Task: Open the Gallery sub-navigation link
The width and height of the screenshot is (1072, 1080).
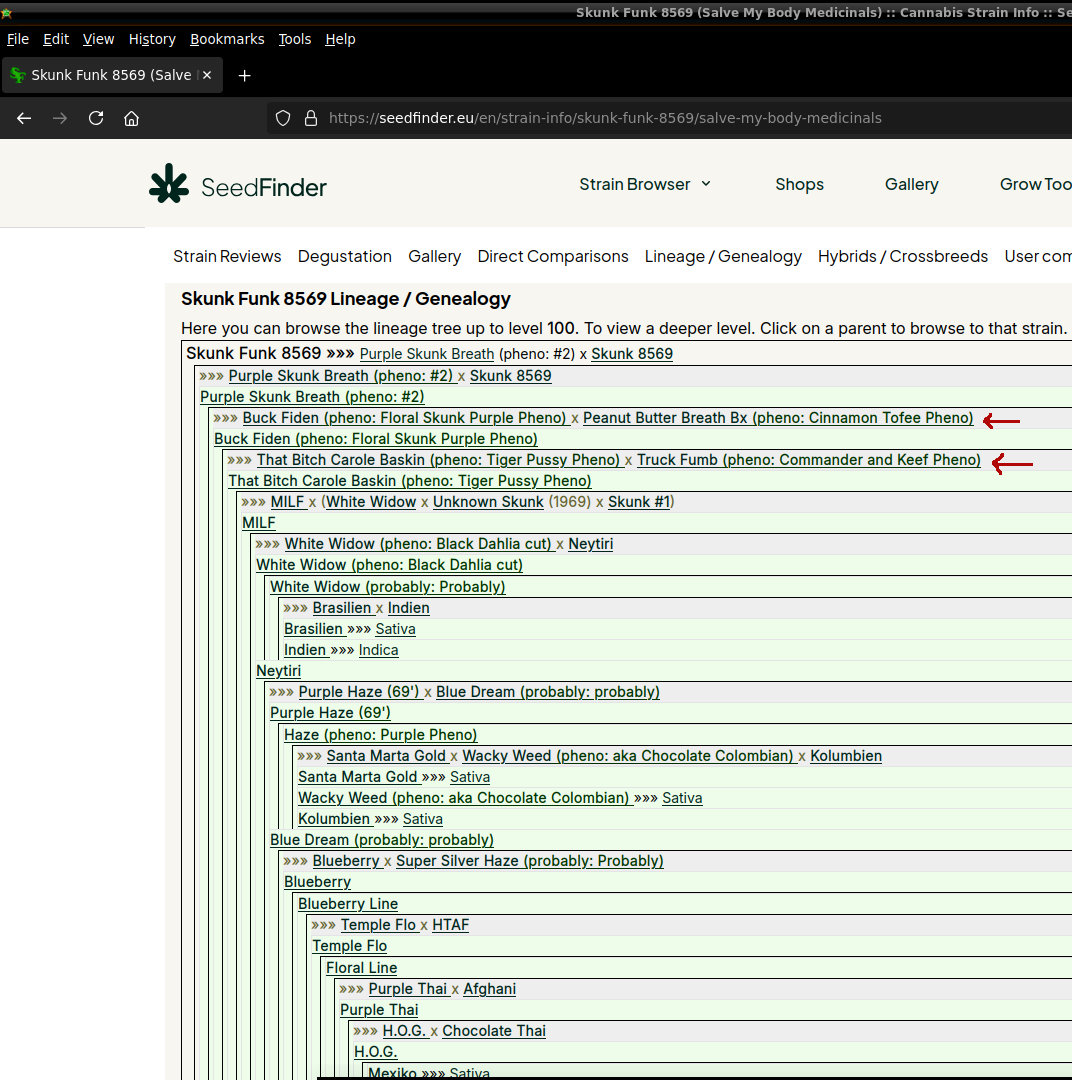Action: pos(435,256)
